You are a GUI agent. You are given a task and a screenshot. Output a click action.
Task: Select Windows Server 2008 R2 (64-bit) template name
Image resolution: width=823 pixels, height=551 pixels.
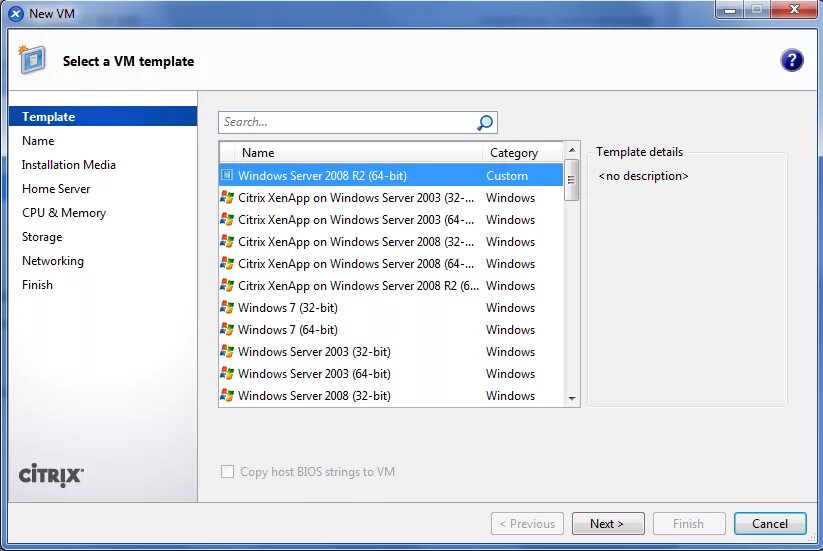tap(322, 176)
